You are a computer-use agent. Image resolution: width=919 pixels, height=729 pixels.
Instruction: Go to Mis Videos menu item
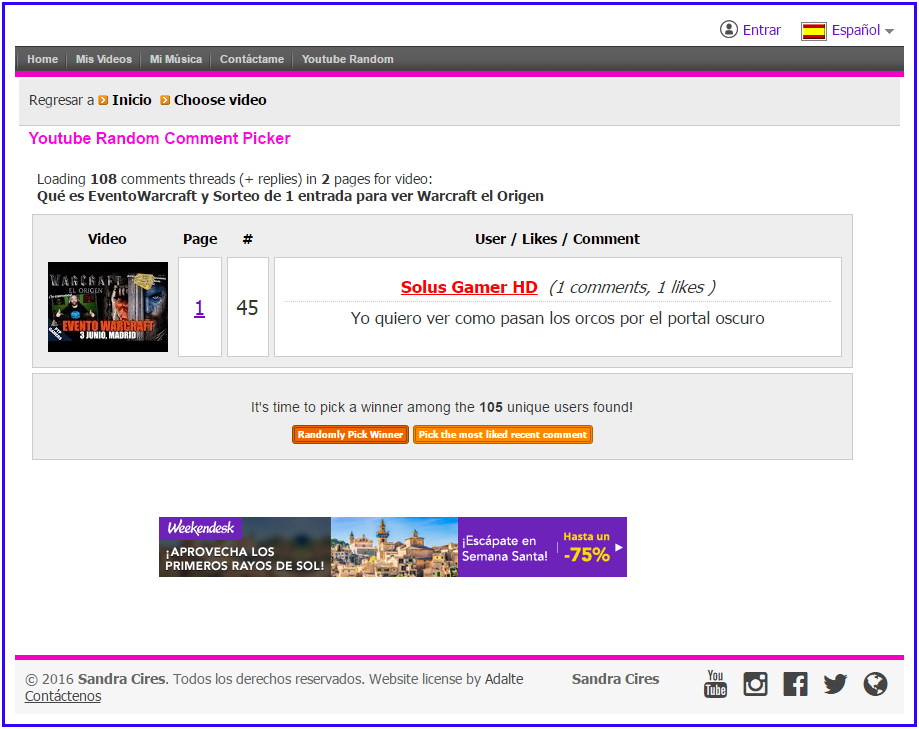click(x=104, y=59)
